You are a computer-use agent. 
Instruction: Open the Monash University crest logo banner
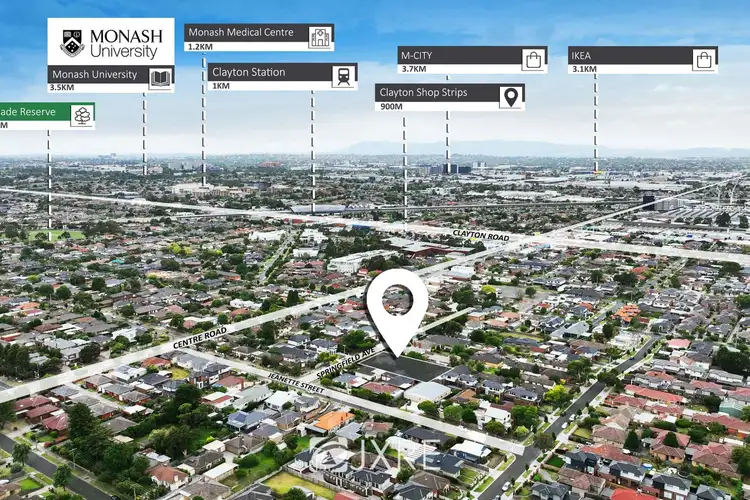click(111, 42)
